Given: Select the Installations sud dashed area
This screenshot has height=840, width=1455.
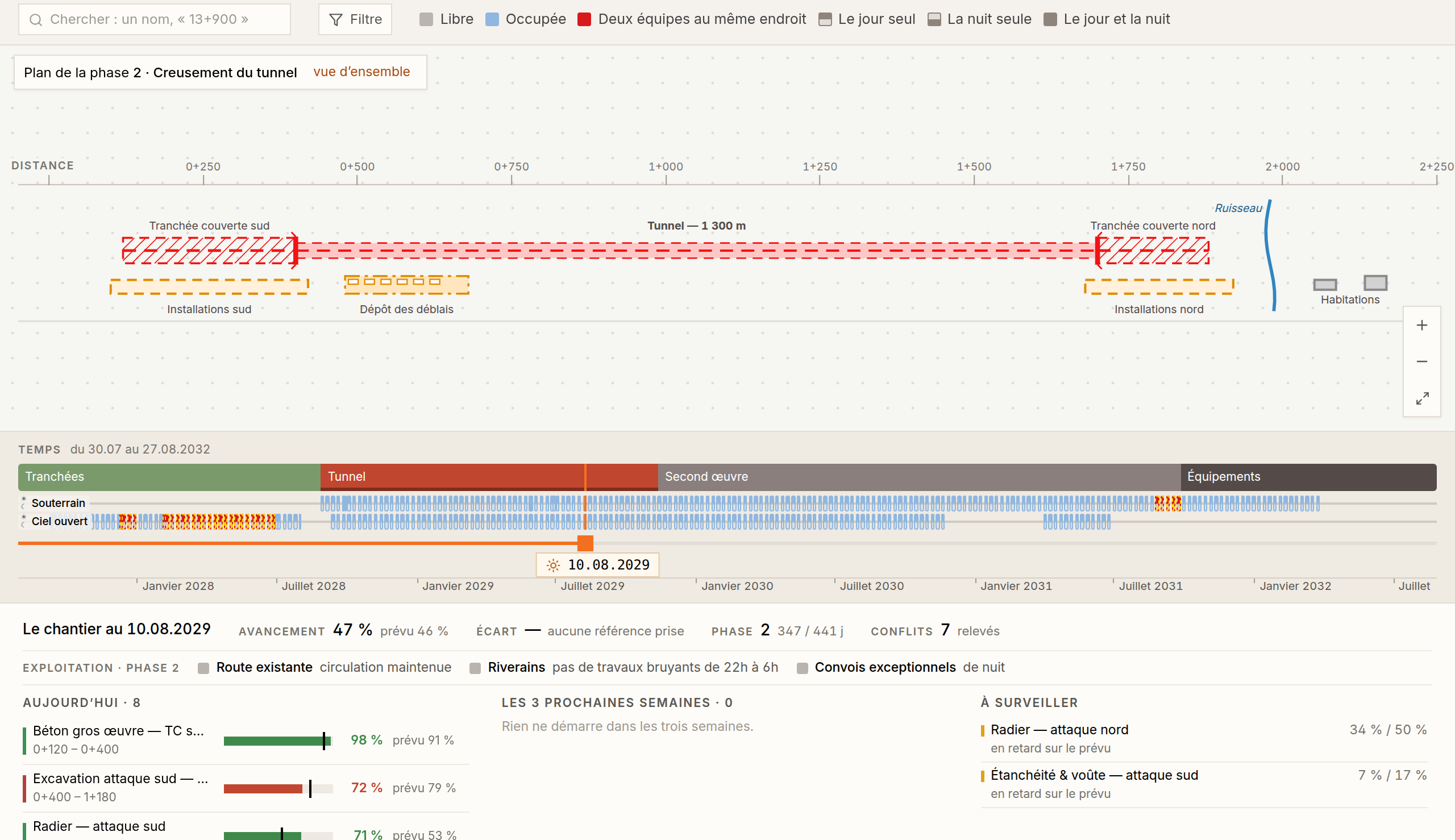Looking at the screenshot, I should click(209, 287).
